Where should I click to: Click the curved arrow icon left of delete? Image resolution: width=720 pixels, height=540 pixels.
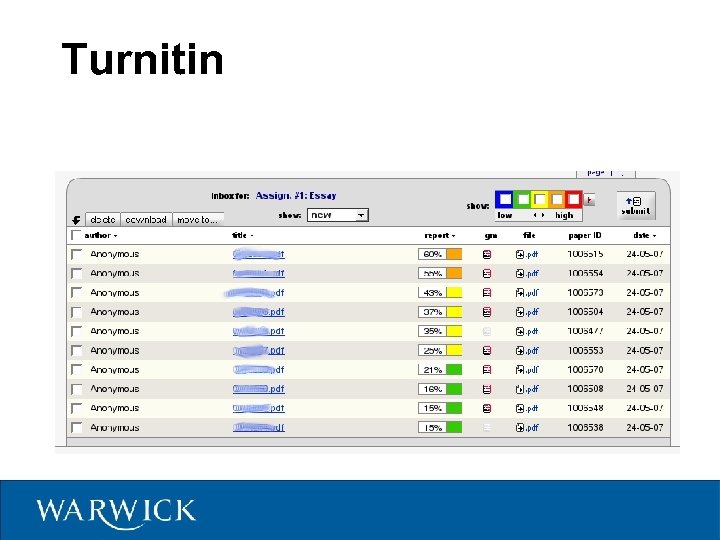coord(76,220)
